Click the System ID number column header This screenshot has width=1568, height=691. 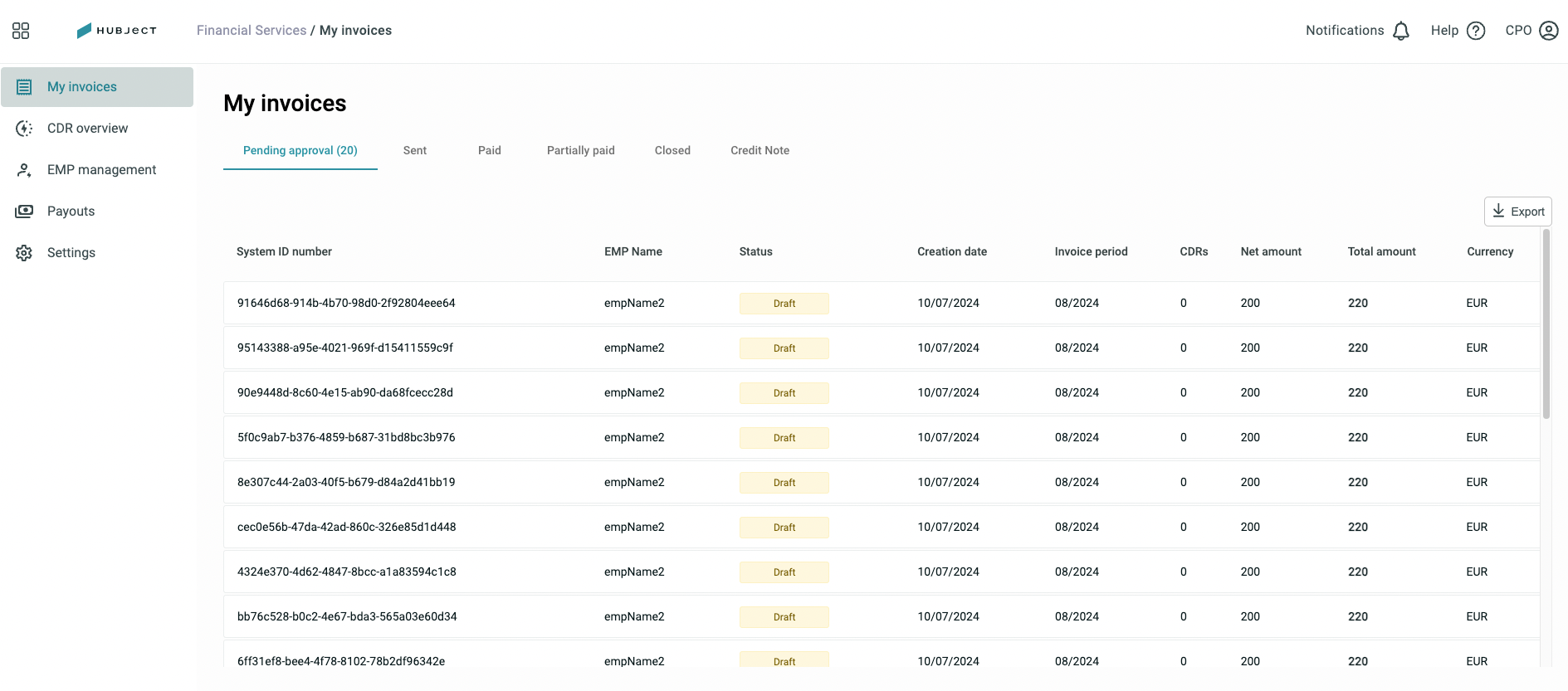coord(284,252)
